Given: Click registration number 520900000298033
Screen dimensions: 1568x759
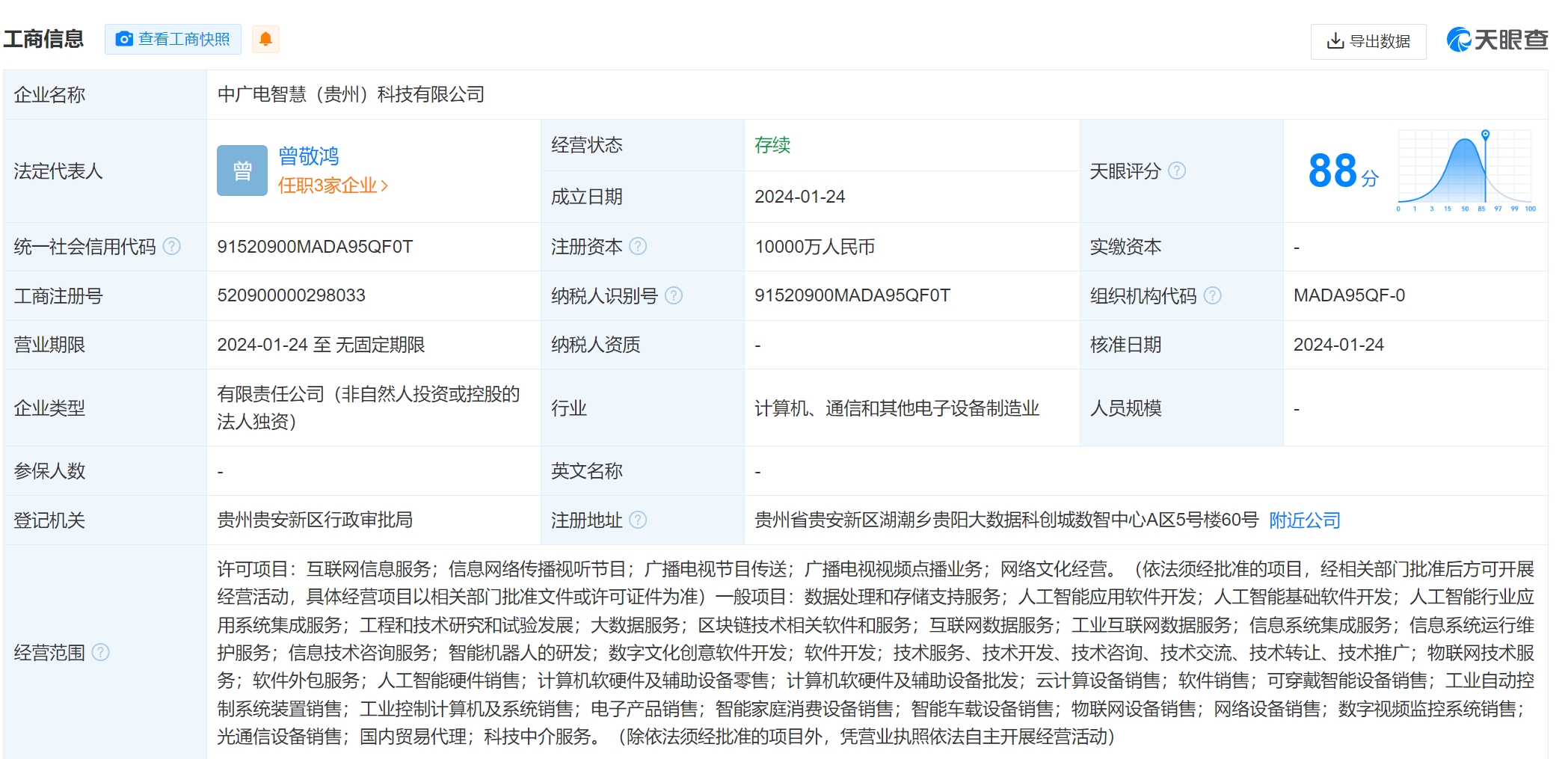Looking at the screenshot, I should (x=291, y=295).
